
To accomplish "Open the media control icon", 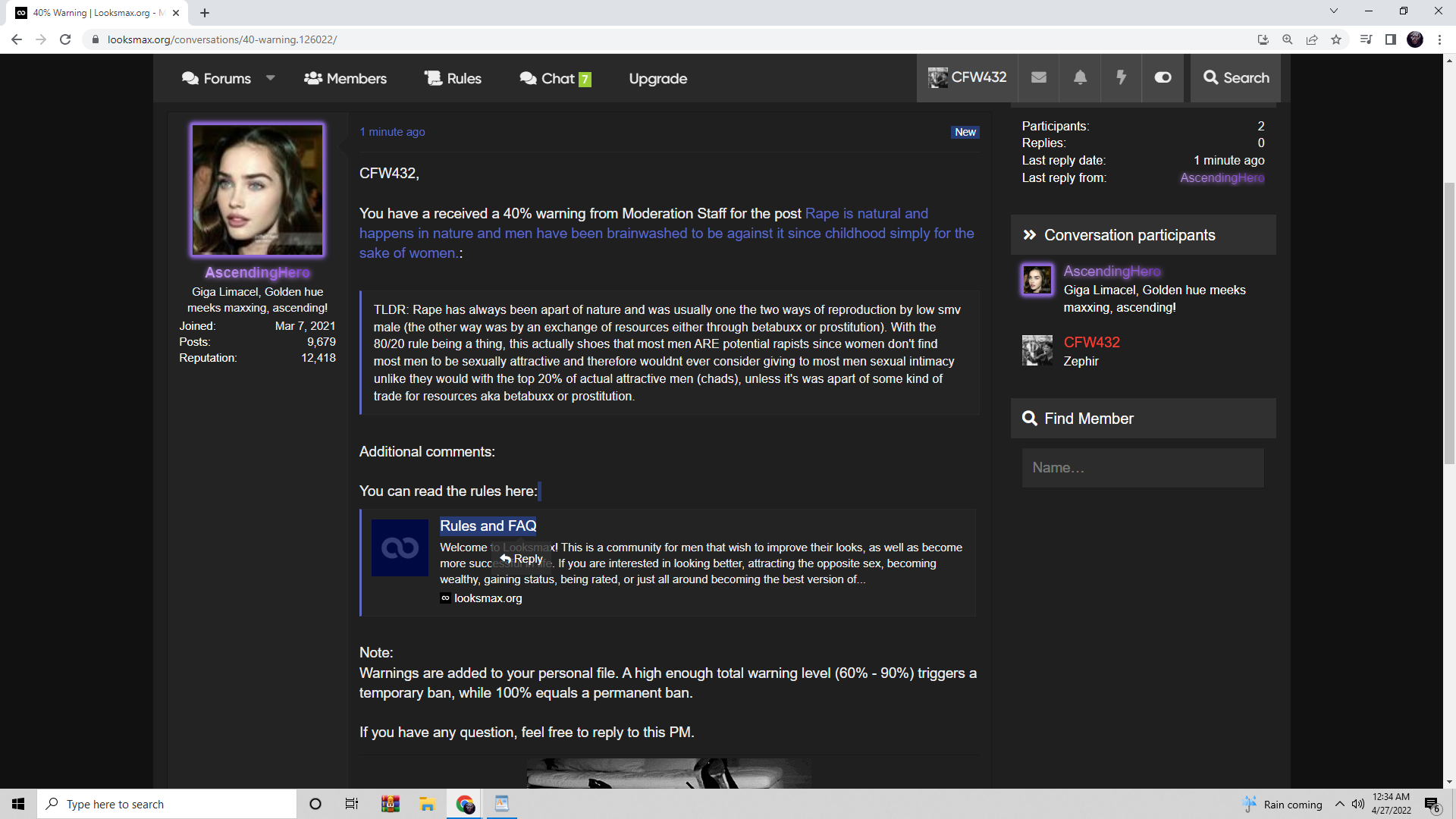I will (1366, 39).
